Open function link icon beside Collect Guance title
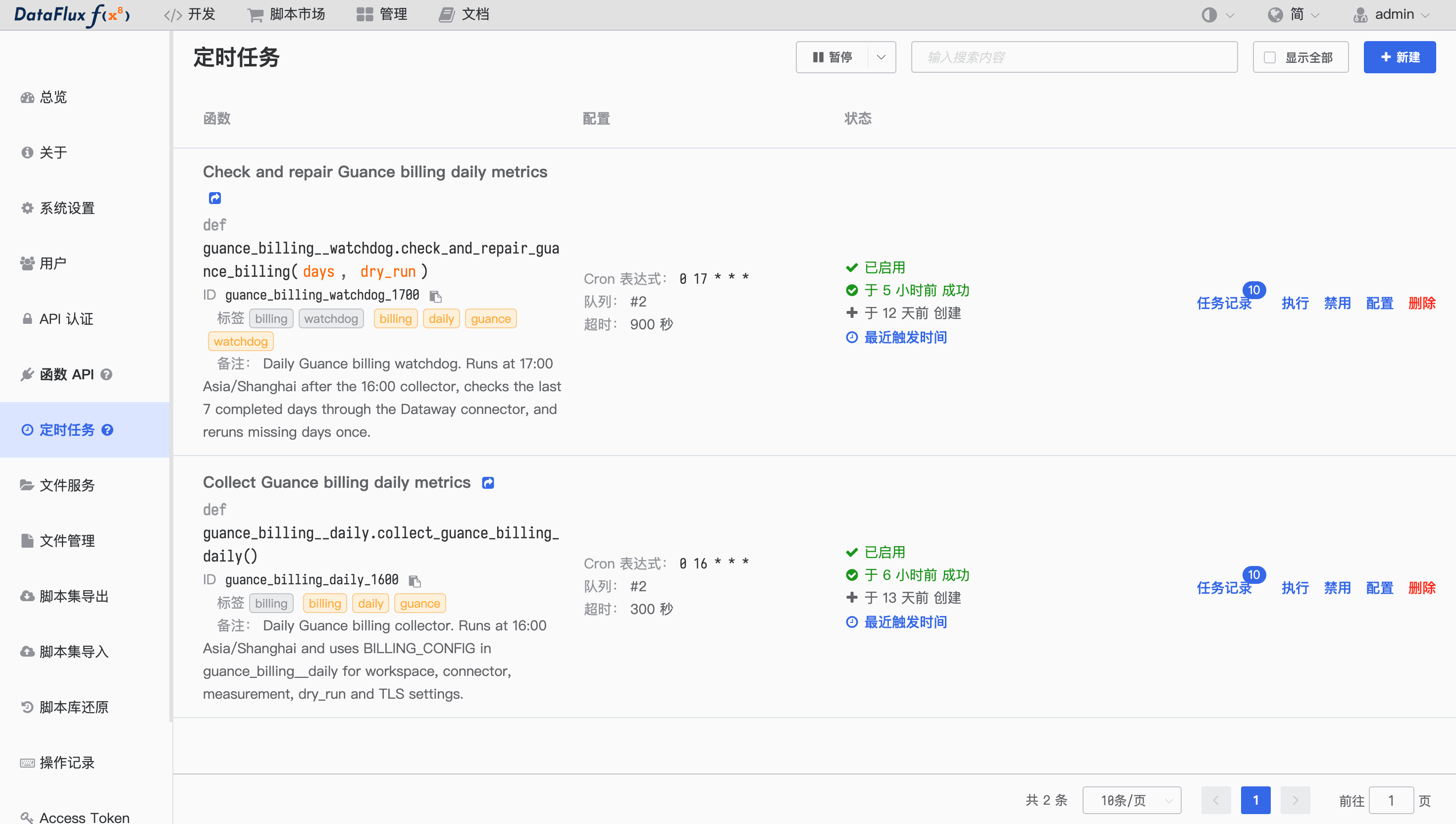The height and width of the screenshot is (824, 1456). pyautogui.click(x=488, y=483)
